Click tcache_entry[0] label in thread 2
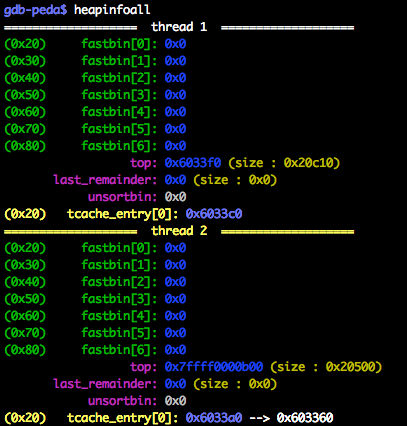This screenshot has width=407, height=426. click(123, 418)
